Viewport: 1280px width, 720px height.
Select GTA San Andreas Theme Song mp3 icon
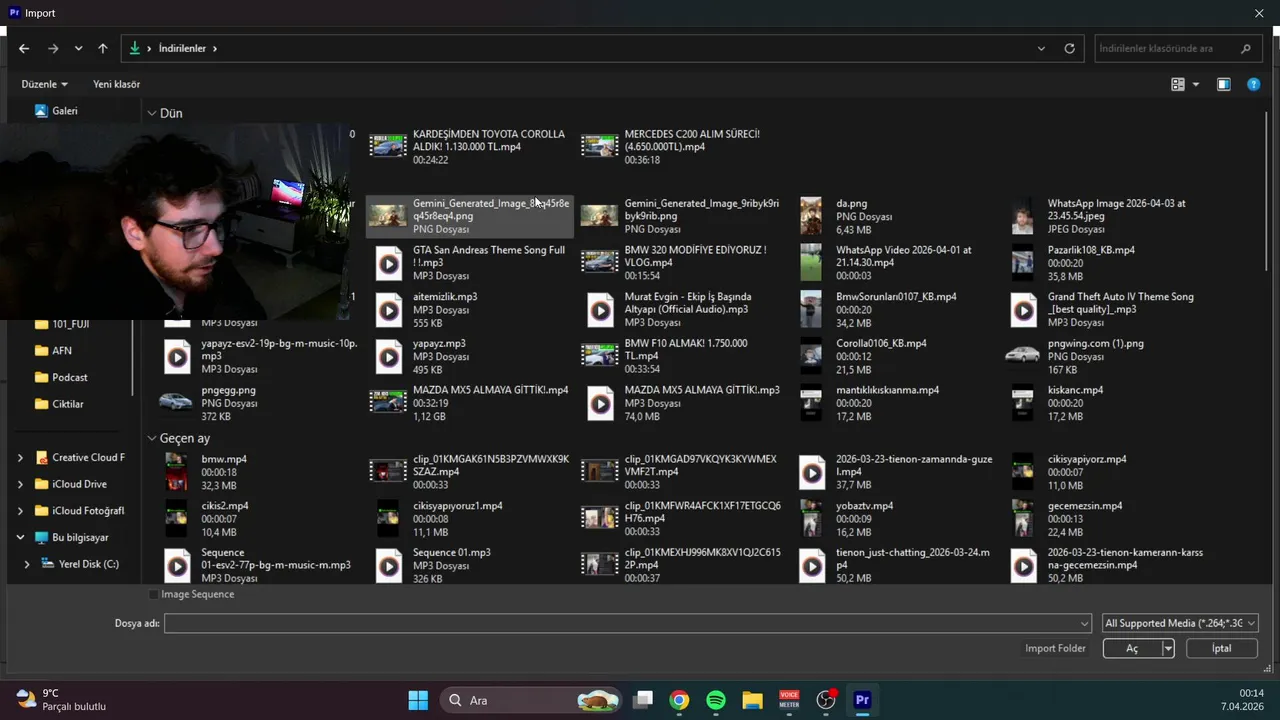388,263
